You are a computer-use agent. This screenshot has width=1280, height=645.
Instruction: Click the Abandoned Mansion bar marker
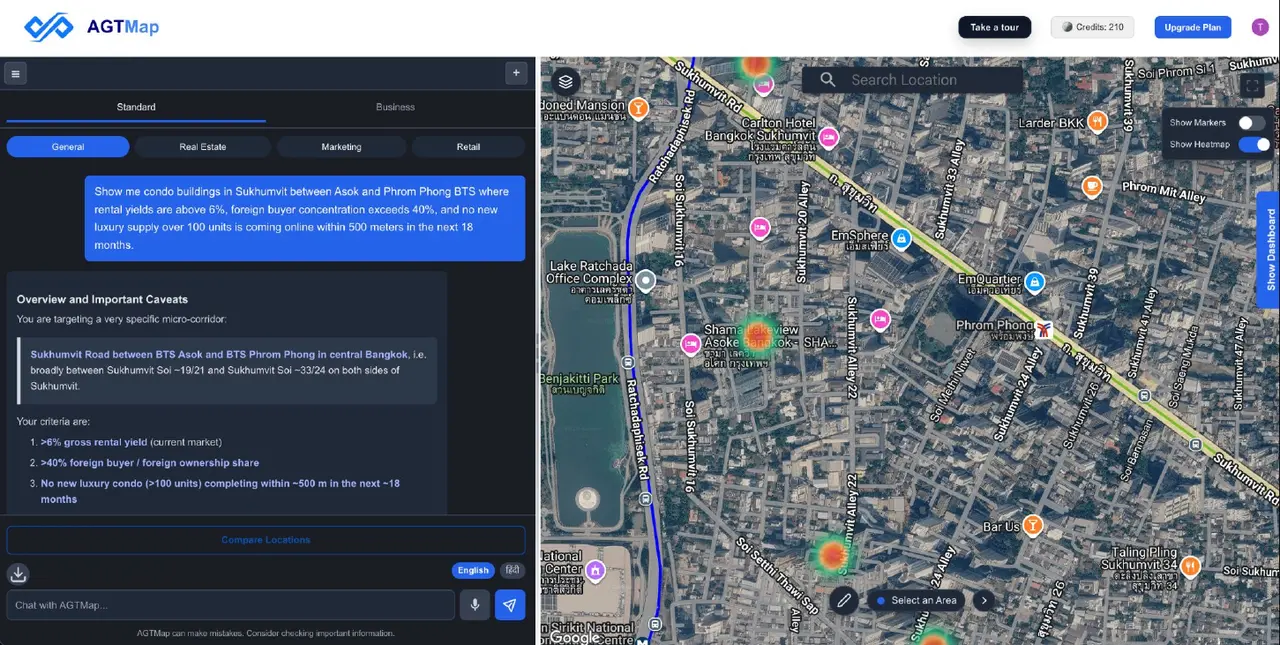638,106
